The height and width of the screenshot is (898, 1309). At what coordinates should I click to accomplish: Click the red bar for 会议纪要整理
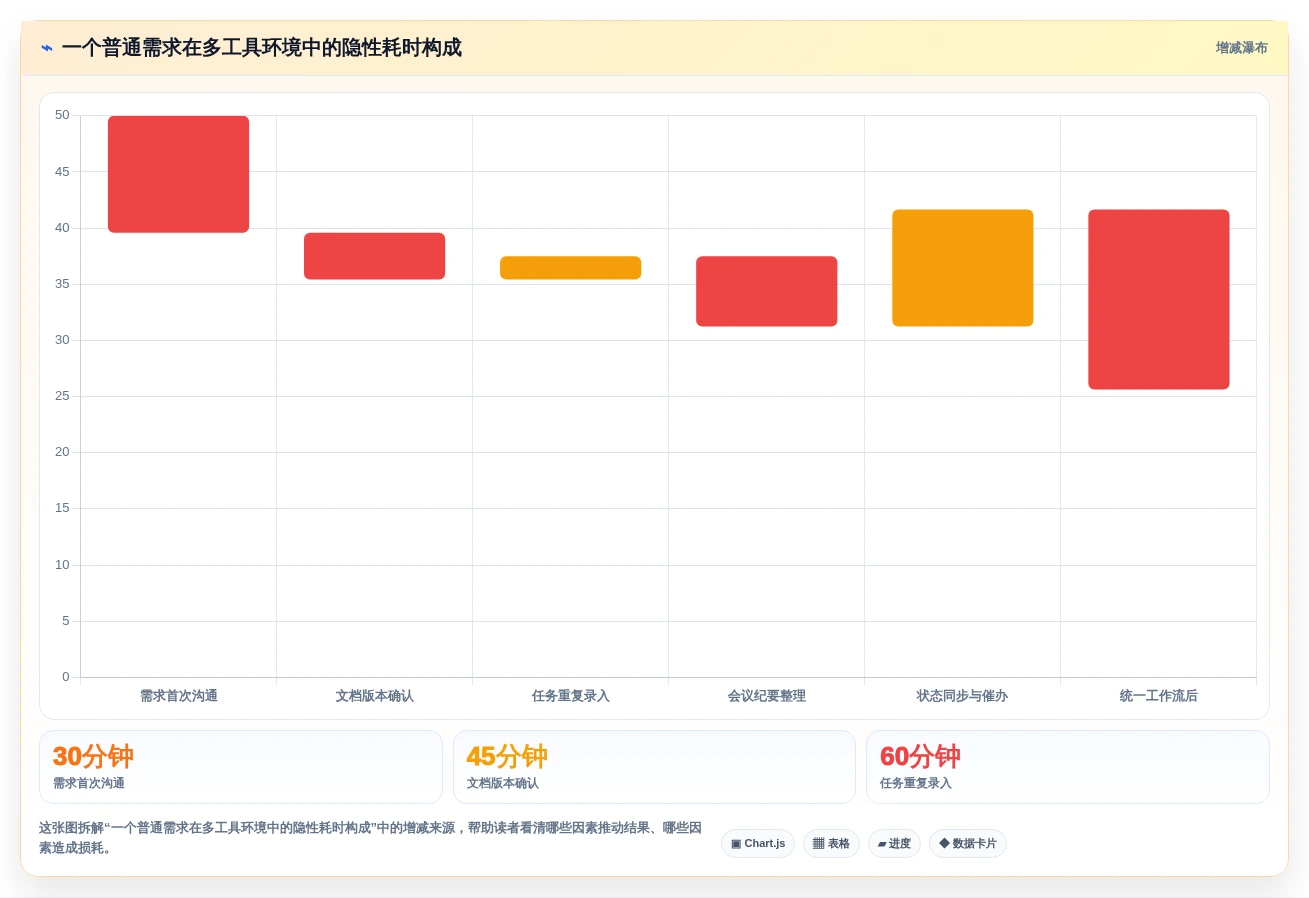[x=766, y=291]
